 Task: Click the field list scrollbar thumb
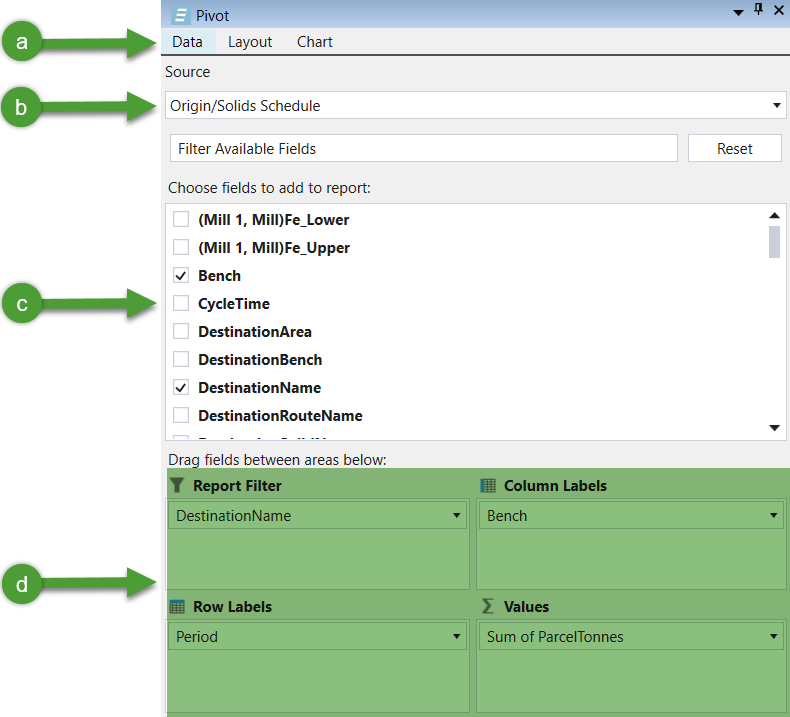pyautogui.click(x=774, y=242)
